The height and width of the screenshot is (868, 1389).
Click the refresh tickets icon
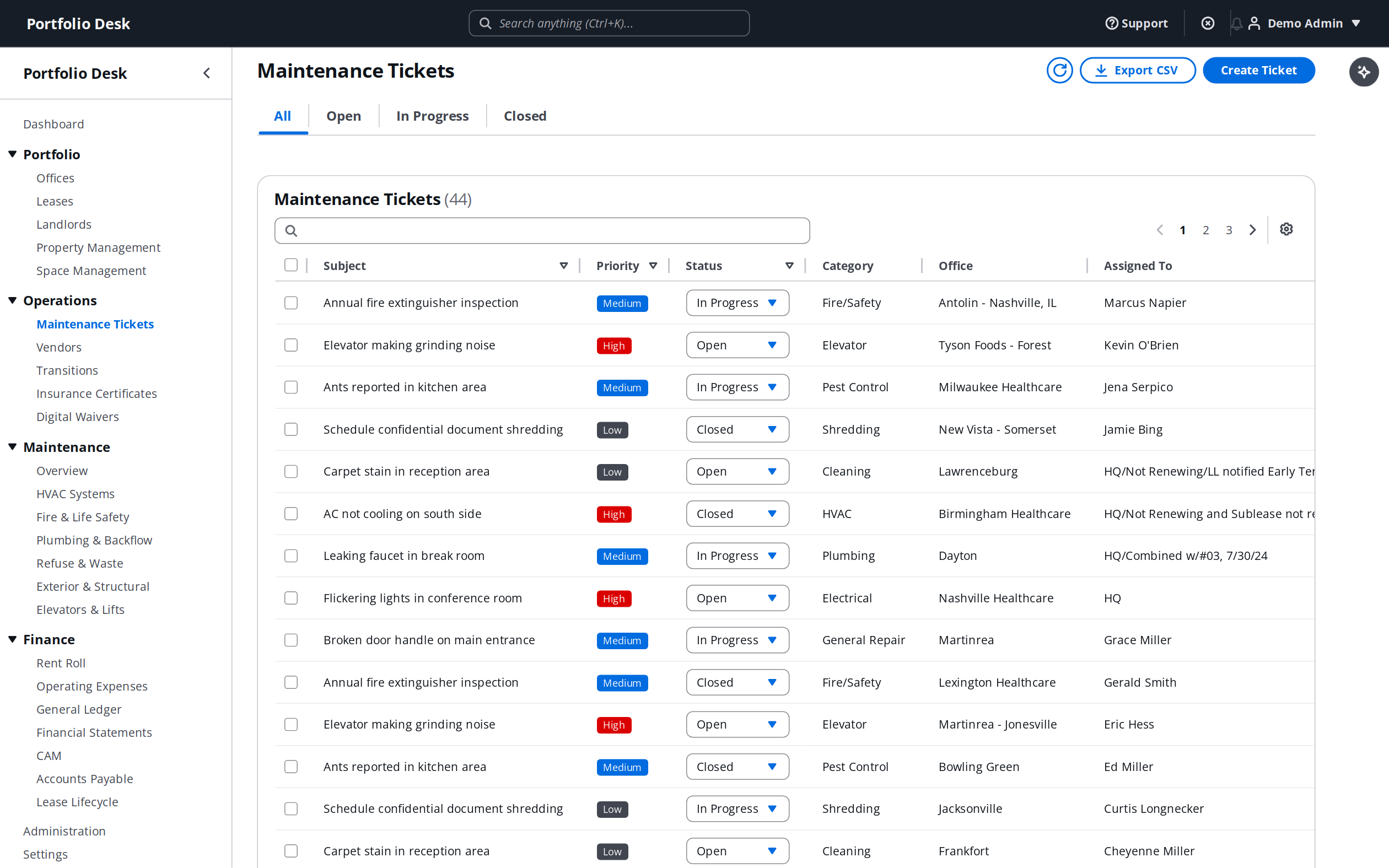coord(1059,70)
